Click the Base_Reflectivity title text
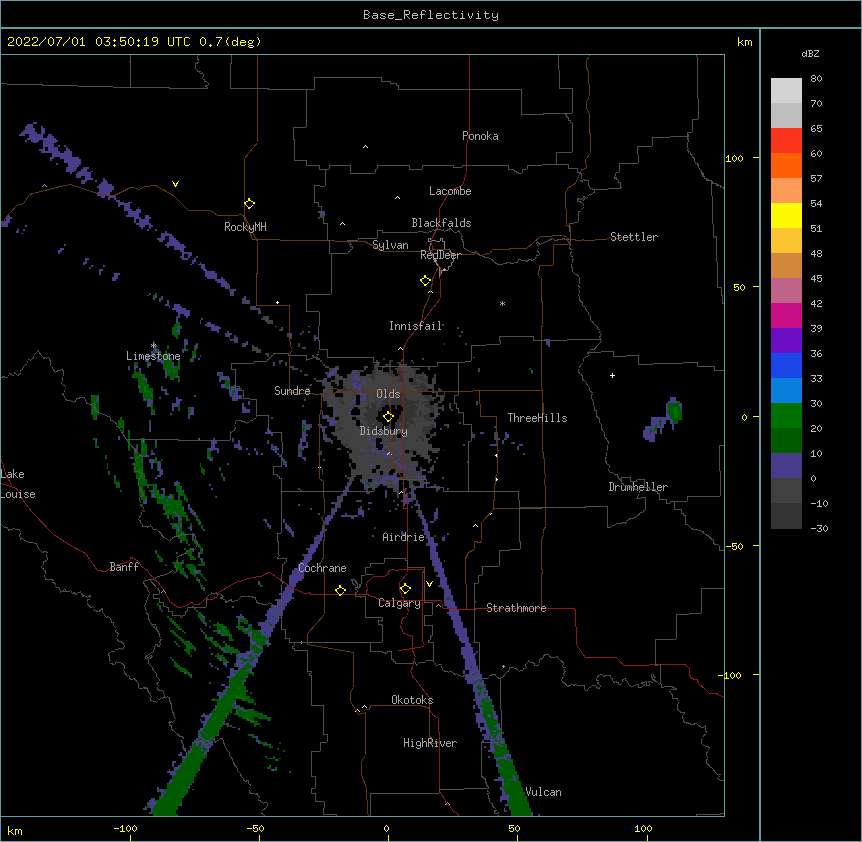Image resolution: width=862 pixels, height=842 pixels. coord(431,15)
